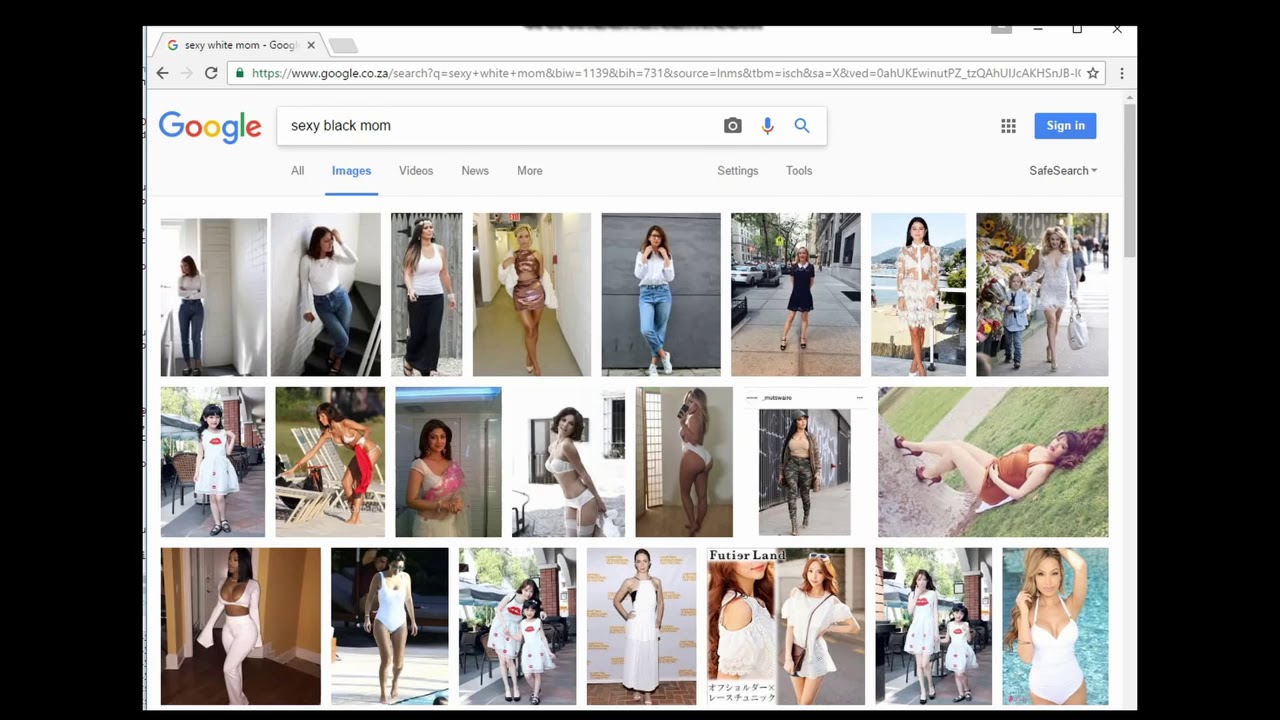This screenshot has width=1280, height=720.
Task: Open the swimming pool white swimsuit thumbnail
Action: pos(1055,626)
